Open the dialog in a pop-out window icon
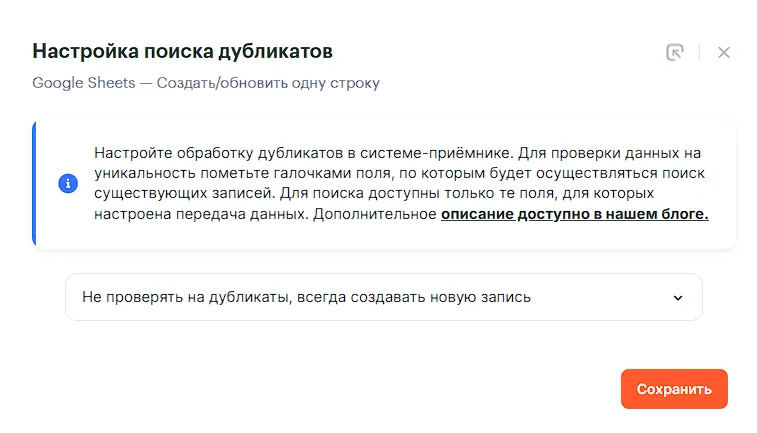 [674, 52]
